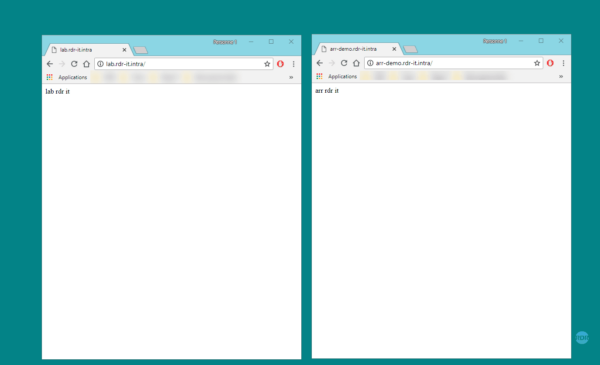Viewport: 600px width, 365px height.
Task: Show site info icon for lab.rdr-it.intra
Action: point(100,64)
